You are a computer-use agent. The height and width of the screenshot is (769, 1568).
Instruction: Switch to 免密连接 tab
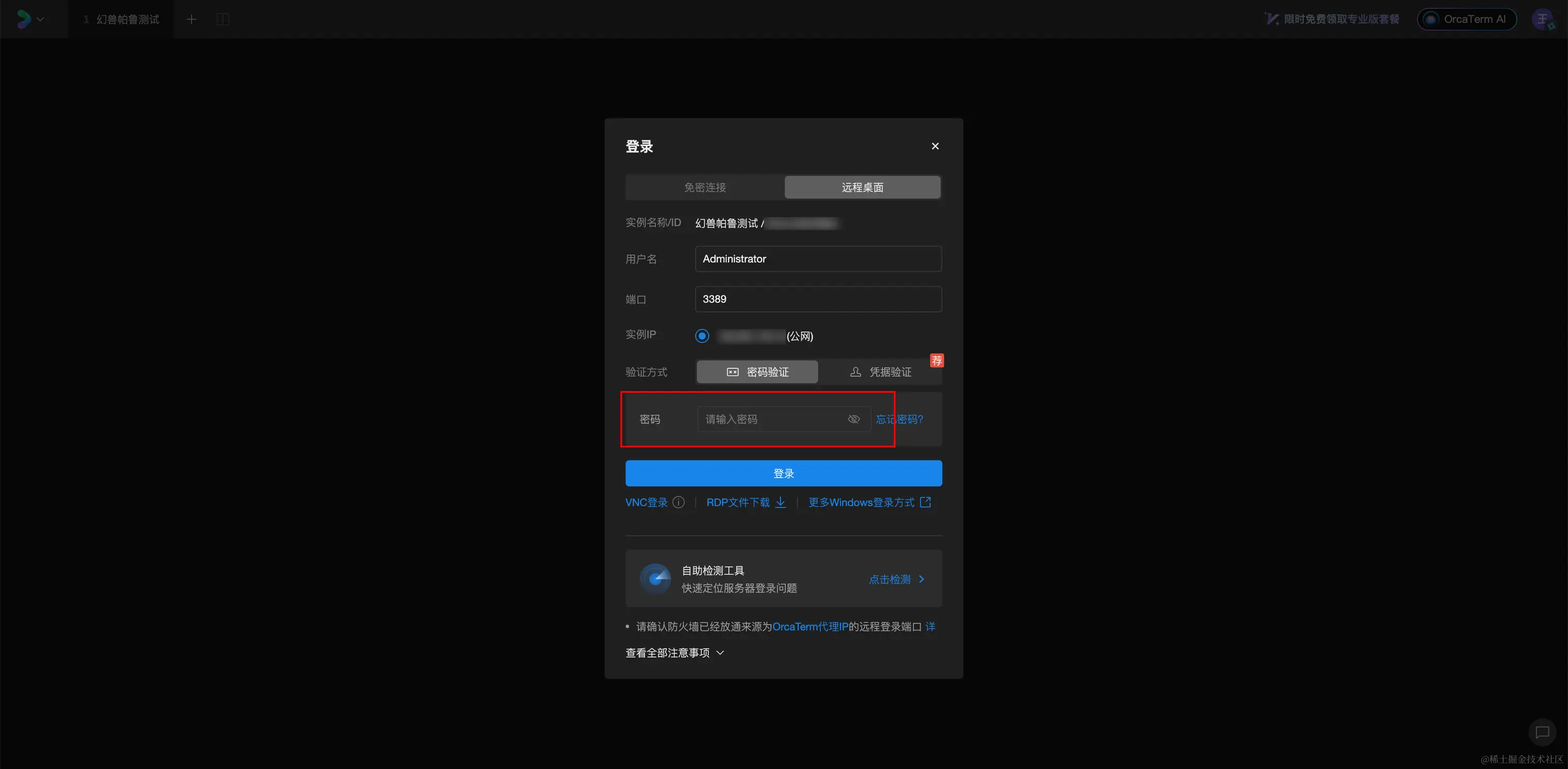(x=705, y=188)
